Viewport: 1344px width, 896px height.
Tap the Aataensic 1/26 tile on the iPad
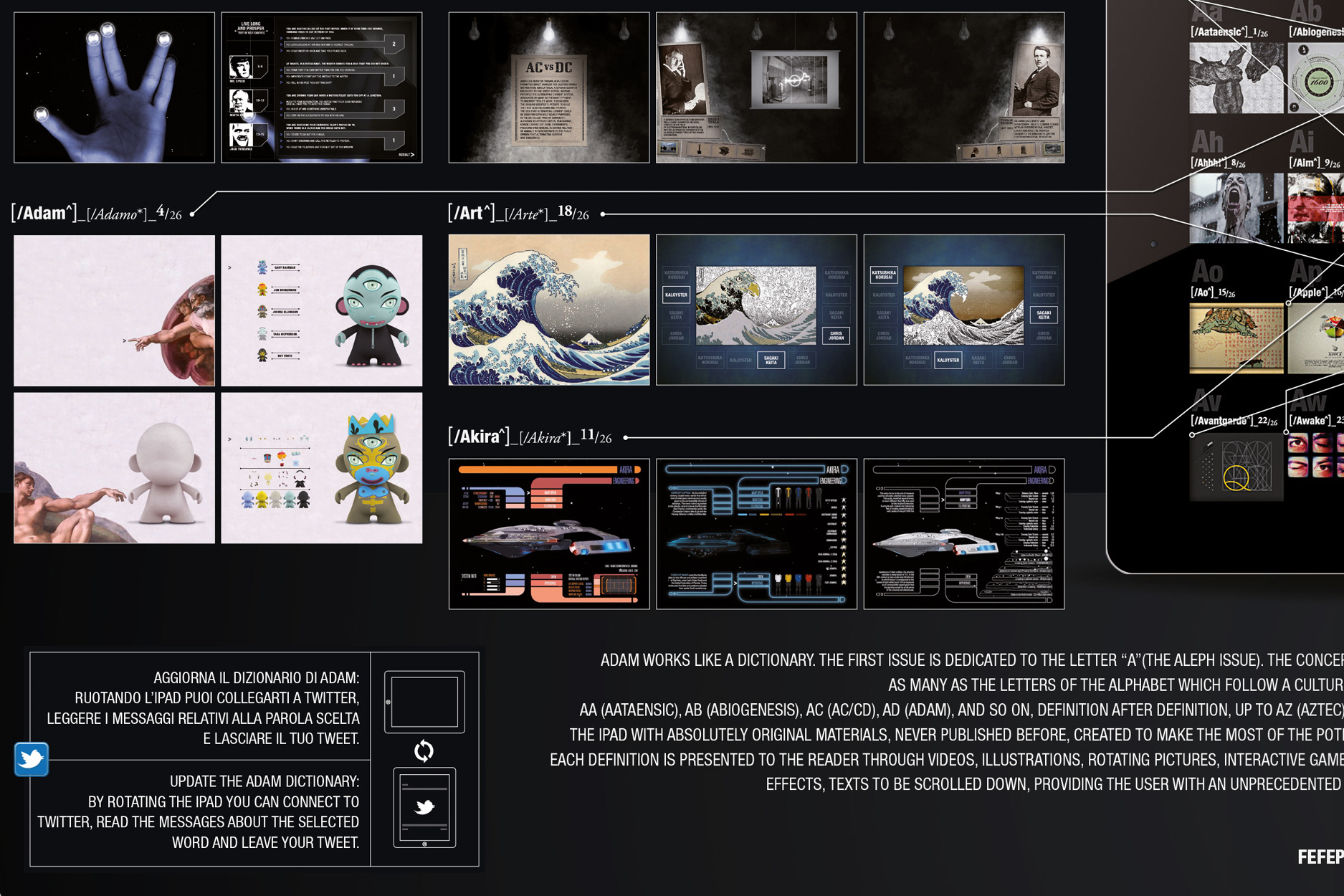tap(1236, 77)
